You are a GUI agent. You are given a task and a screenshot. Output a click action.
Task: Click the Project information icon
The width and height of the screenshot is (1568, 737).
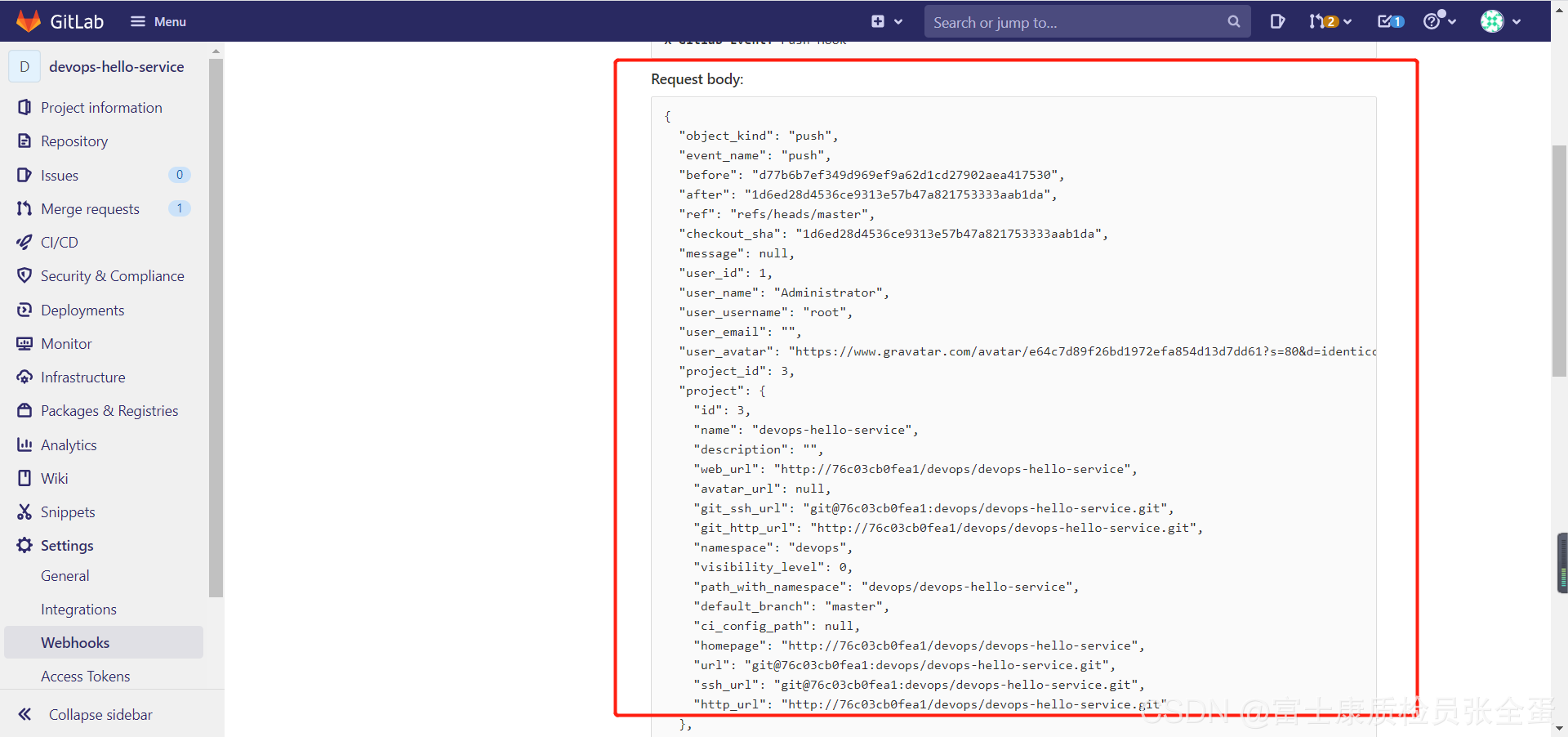pos(24,107)
